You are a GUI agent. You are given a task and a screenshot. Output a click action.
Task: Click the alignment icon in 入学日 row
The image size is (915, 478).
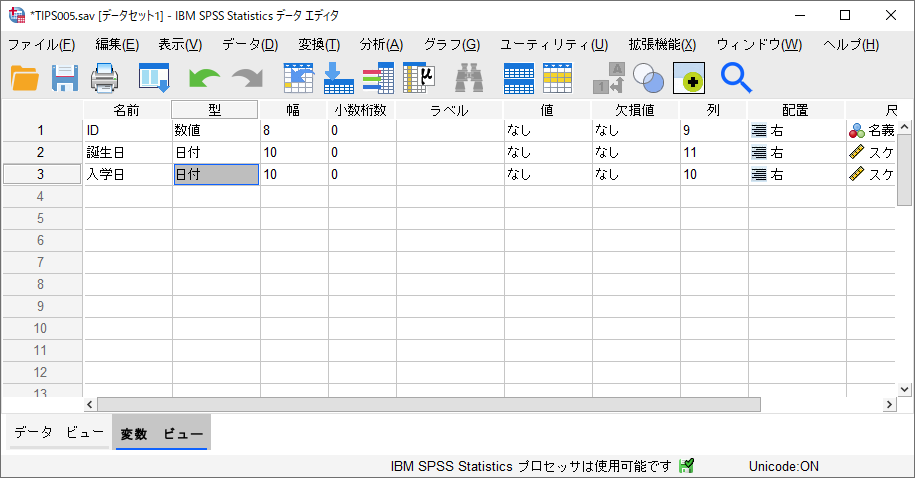(759, 174)
